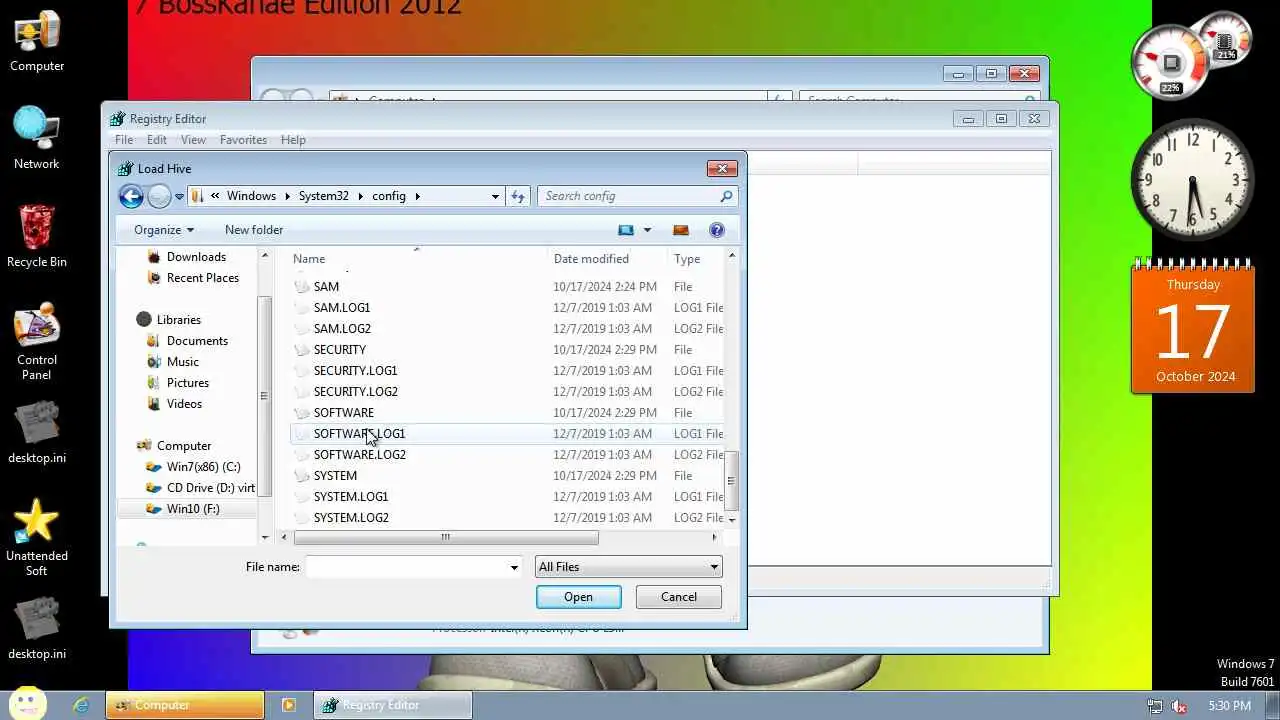Image resolution: width=1280 pixels, height=720 pixels.
Task: Click the Registry Editor taskbar button
Action: tap(392, 705)
